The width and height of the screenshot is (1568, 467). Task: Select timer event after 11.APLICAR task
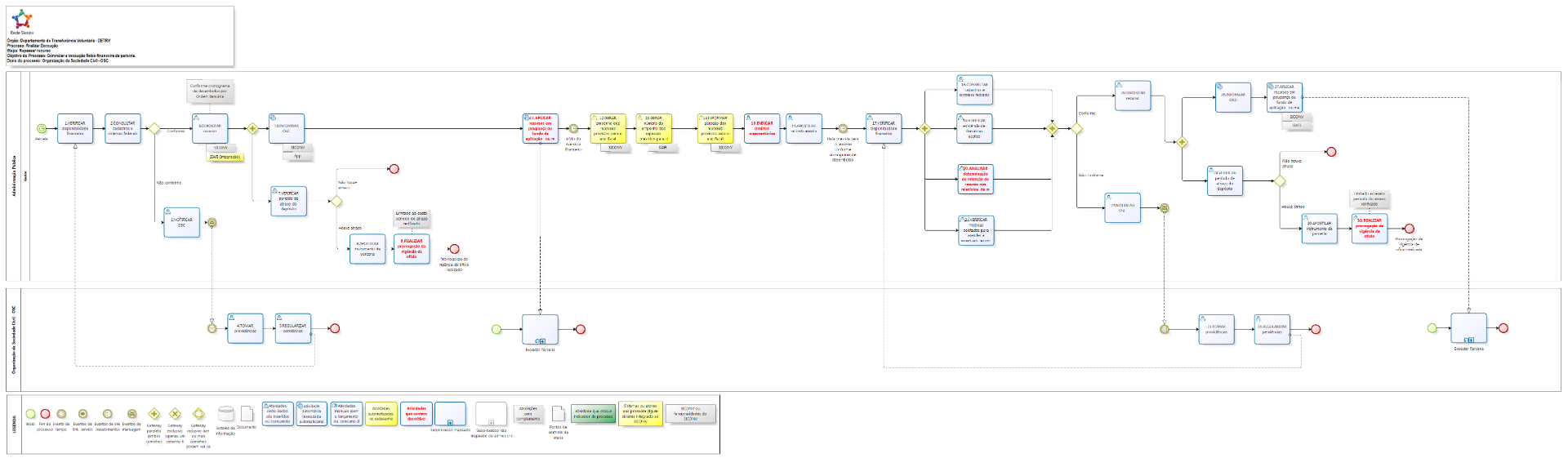573,128
